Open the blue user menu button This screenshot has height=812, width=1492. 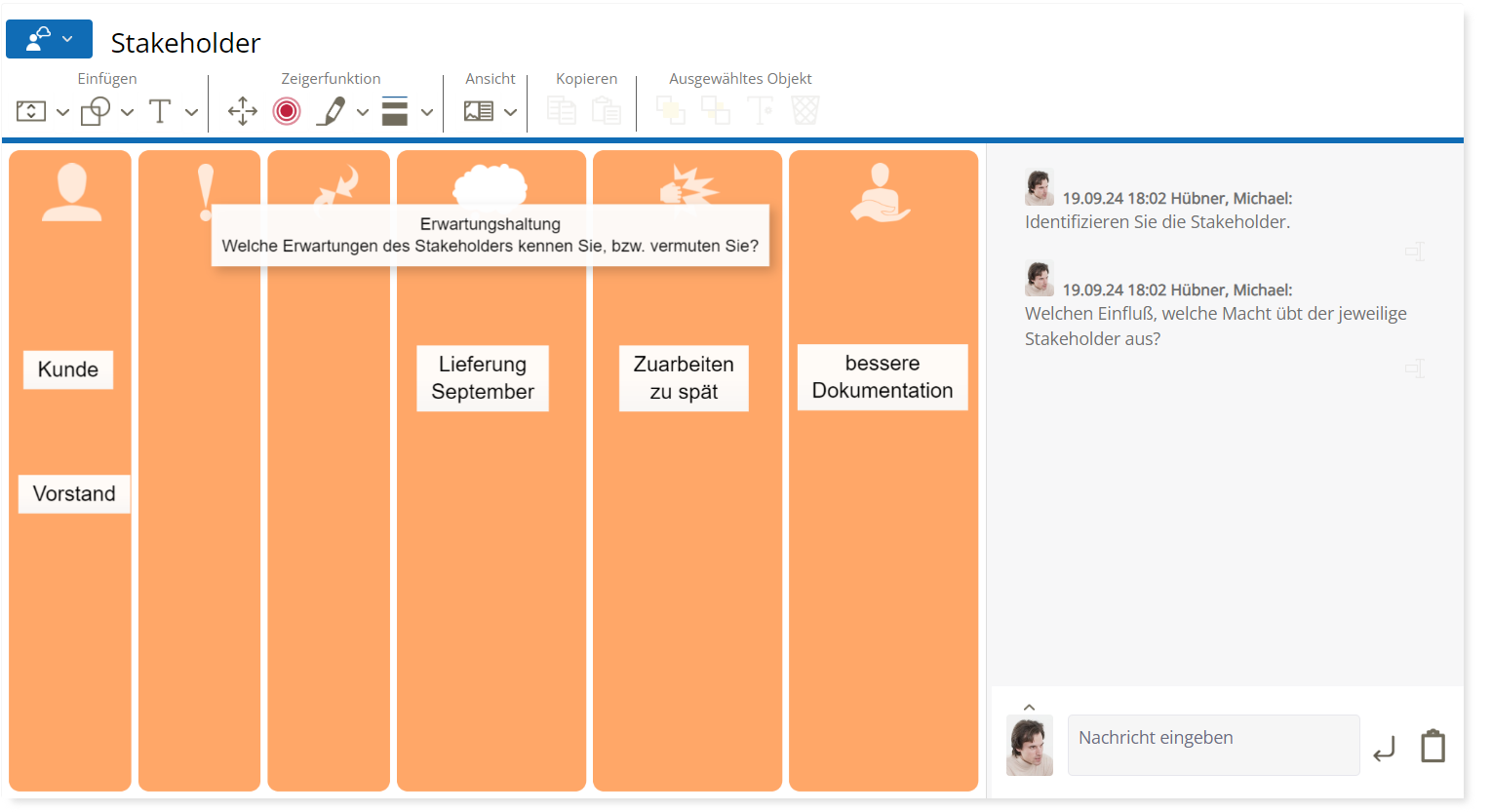pos(49,39)
